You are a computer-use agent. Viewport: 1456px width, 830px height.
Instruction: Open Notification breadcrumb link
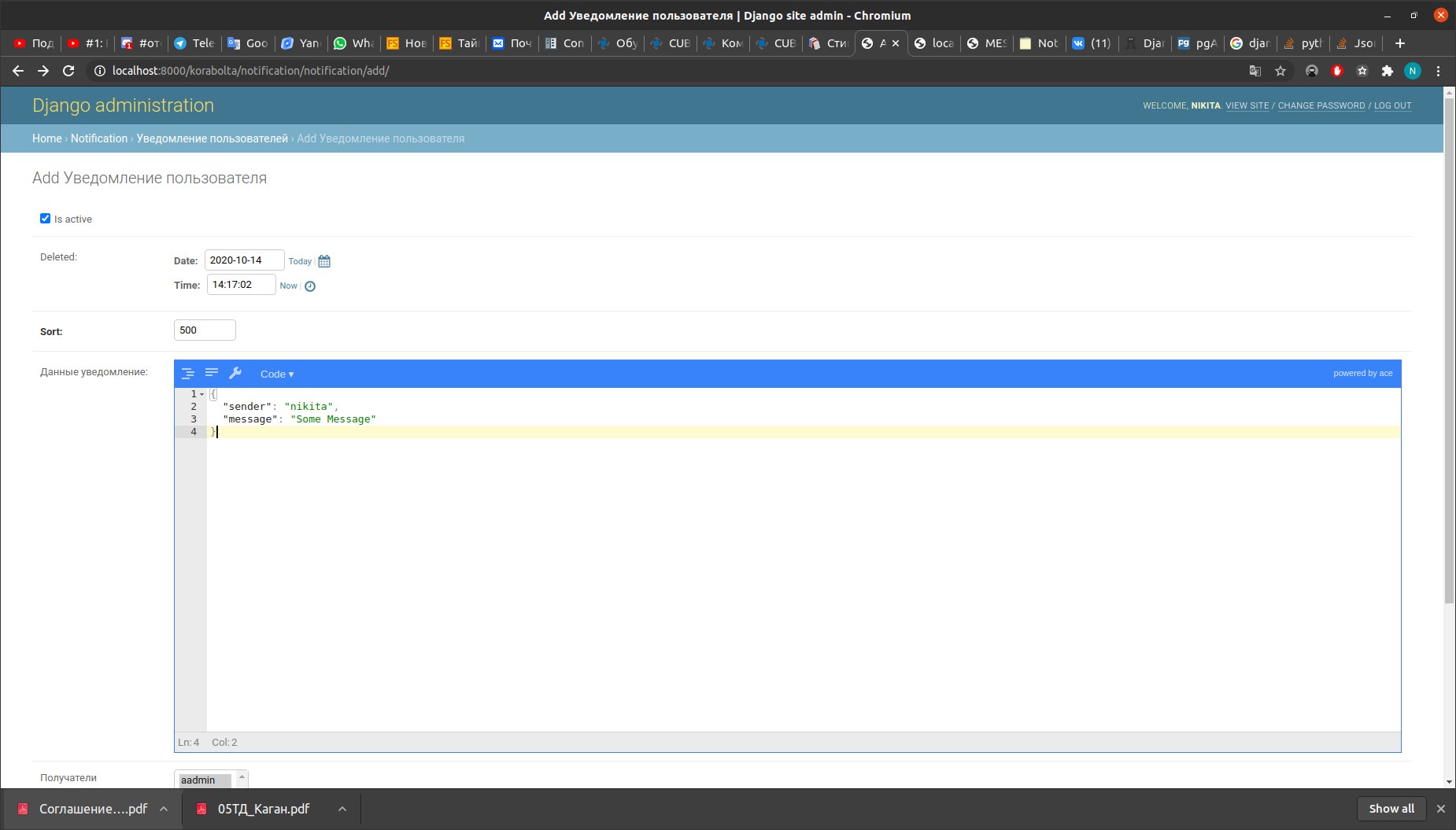click(99, 138)
